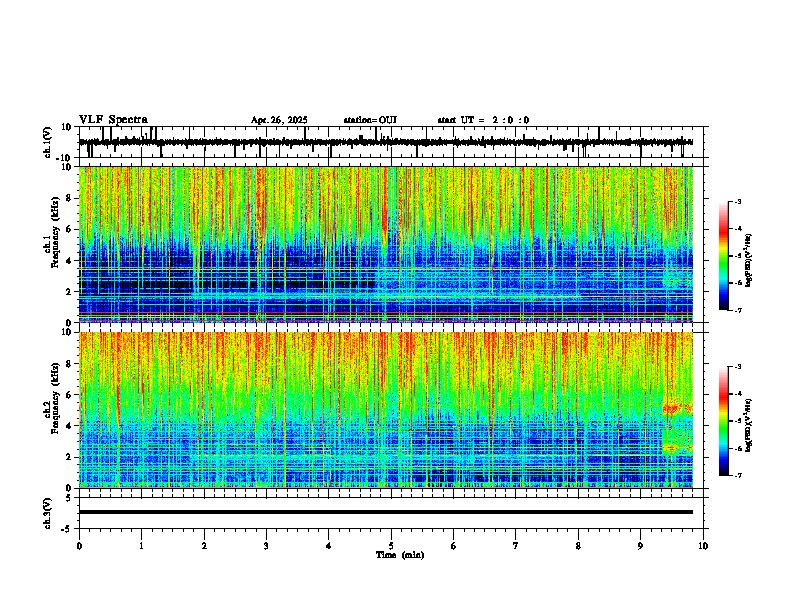Image resolution: width=792 pixels, height=612 pixels.
Task: Click time axis tick label "7"
Action: click(x=516, y=546)
